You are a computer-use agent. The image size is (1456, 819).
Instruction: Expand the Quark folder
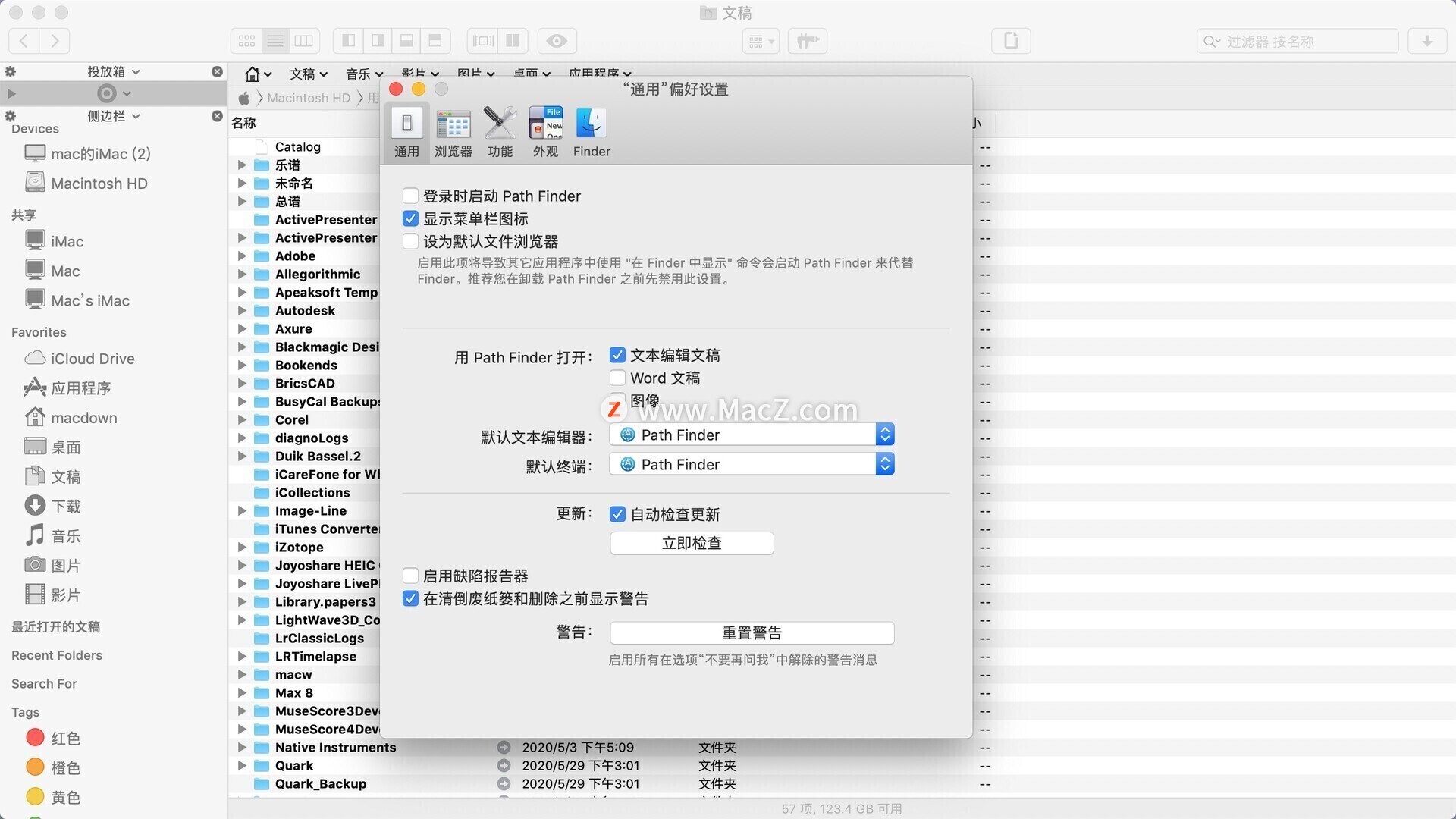[242, 765]
